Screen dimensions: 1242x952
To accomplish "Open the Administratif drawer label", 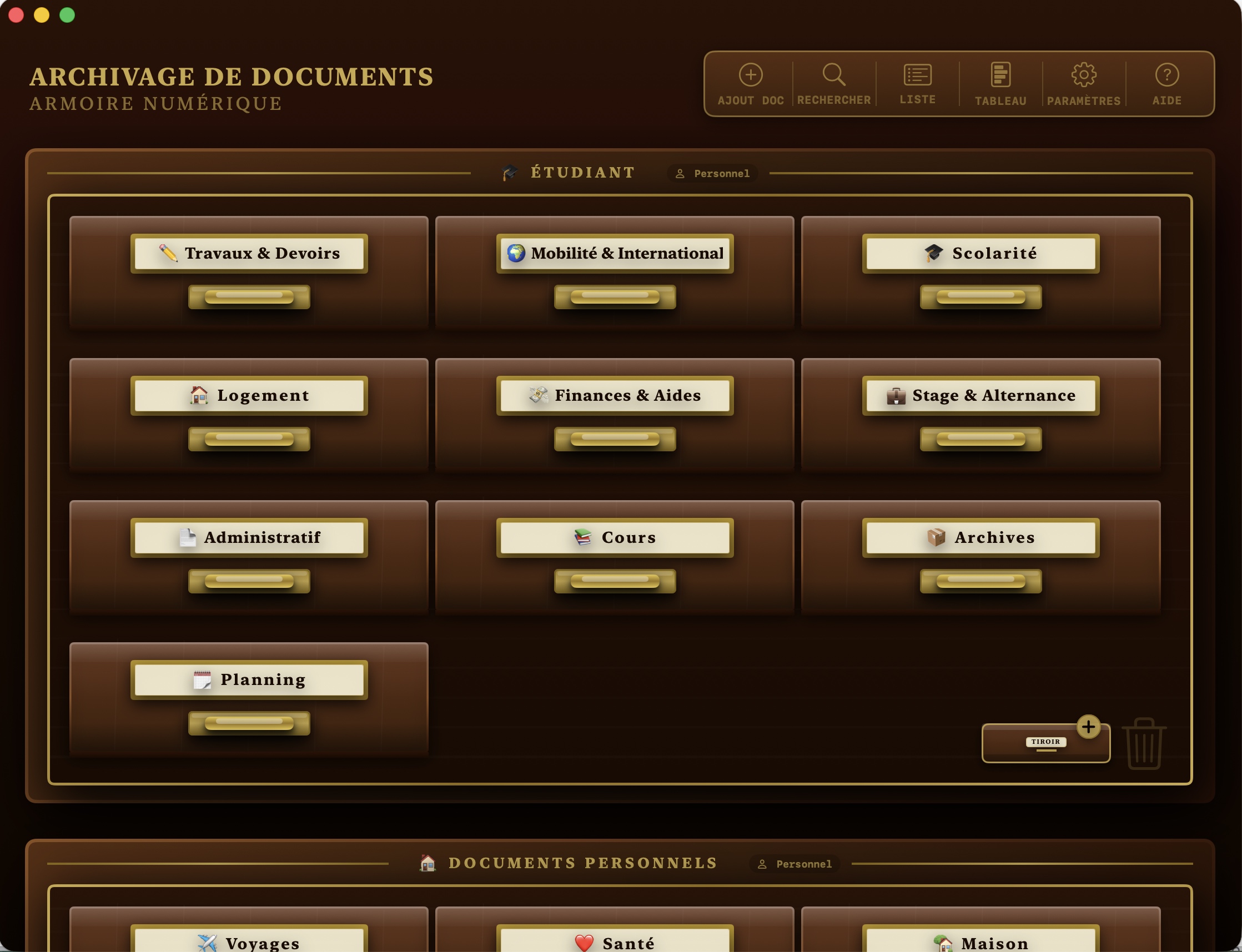I will pyautogui.click(x=249, y=538).
